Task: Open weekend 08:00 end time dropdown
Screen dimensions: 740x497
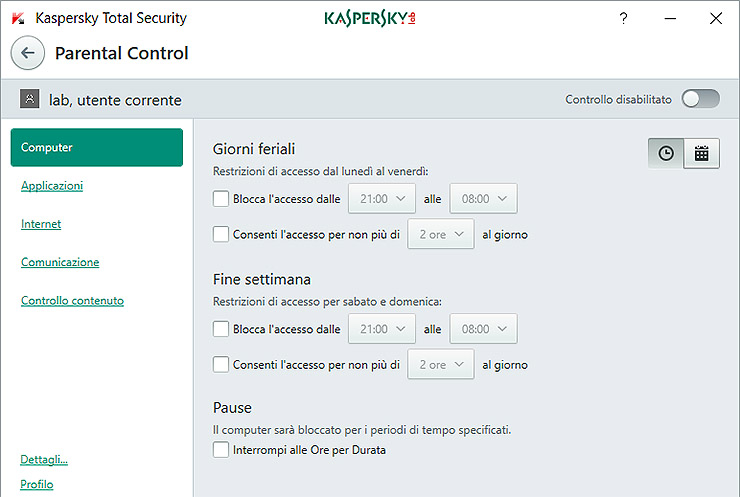Action: click(x=483, y=329)
